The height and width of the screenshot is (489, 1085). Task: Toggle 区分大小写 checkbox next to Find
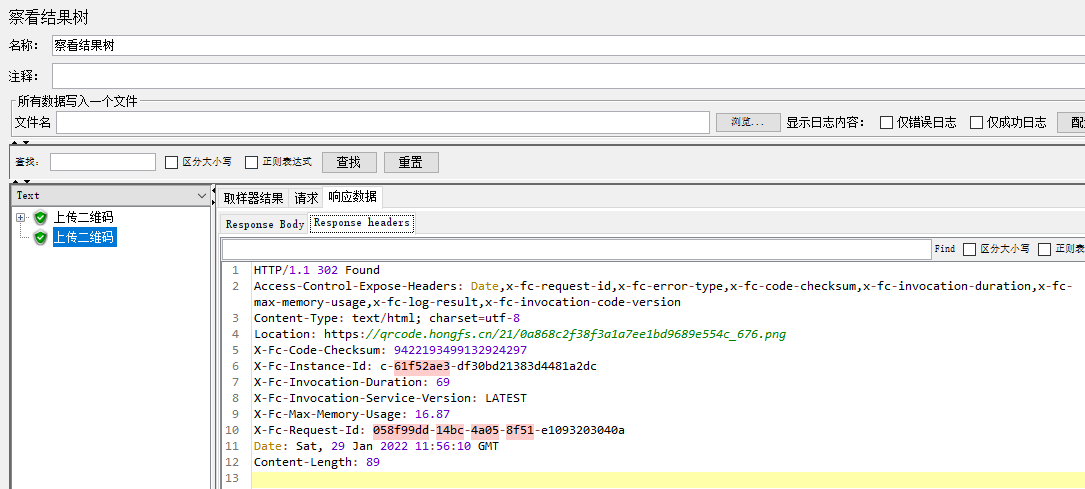coord(969,249)
